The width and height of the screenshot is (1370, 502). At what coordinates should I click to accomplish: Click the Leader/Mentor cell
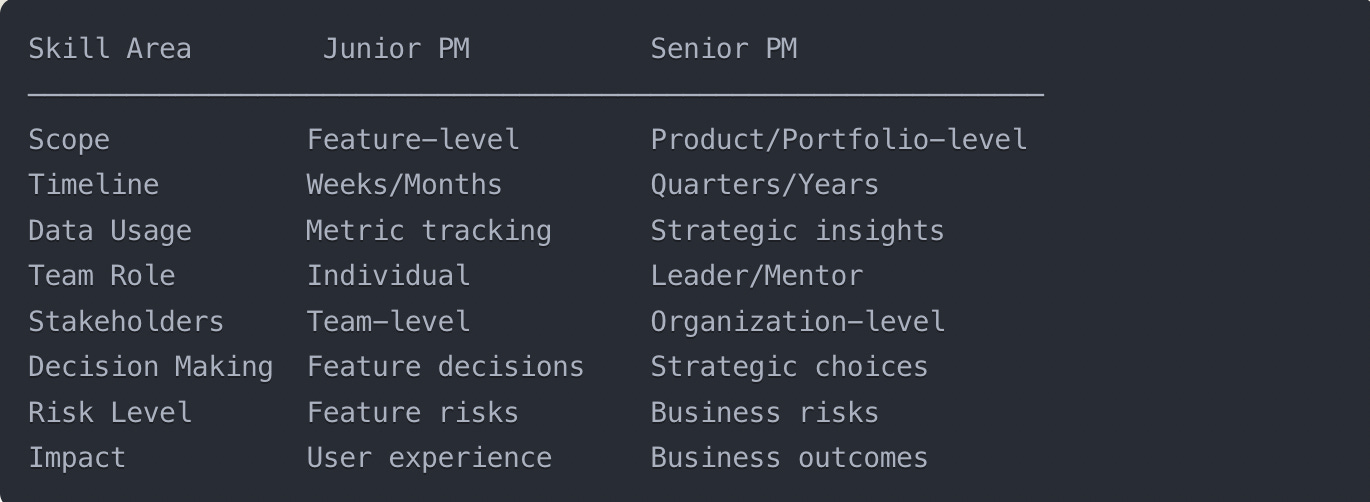757,276
